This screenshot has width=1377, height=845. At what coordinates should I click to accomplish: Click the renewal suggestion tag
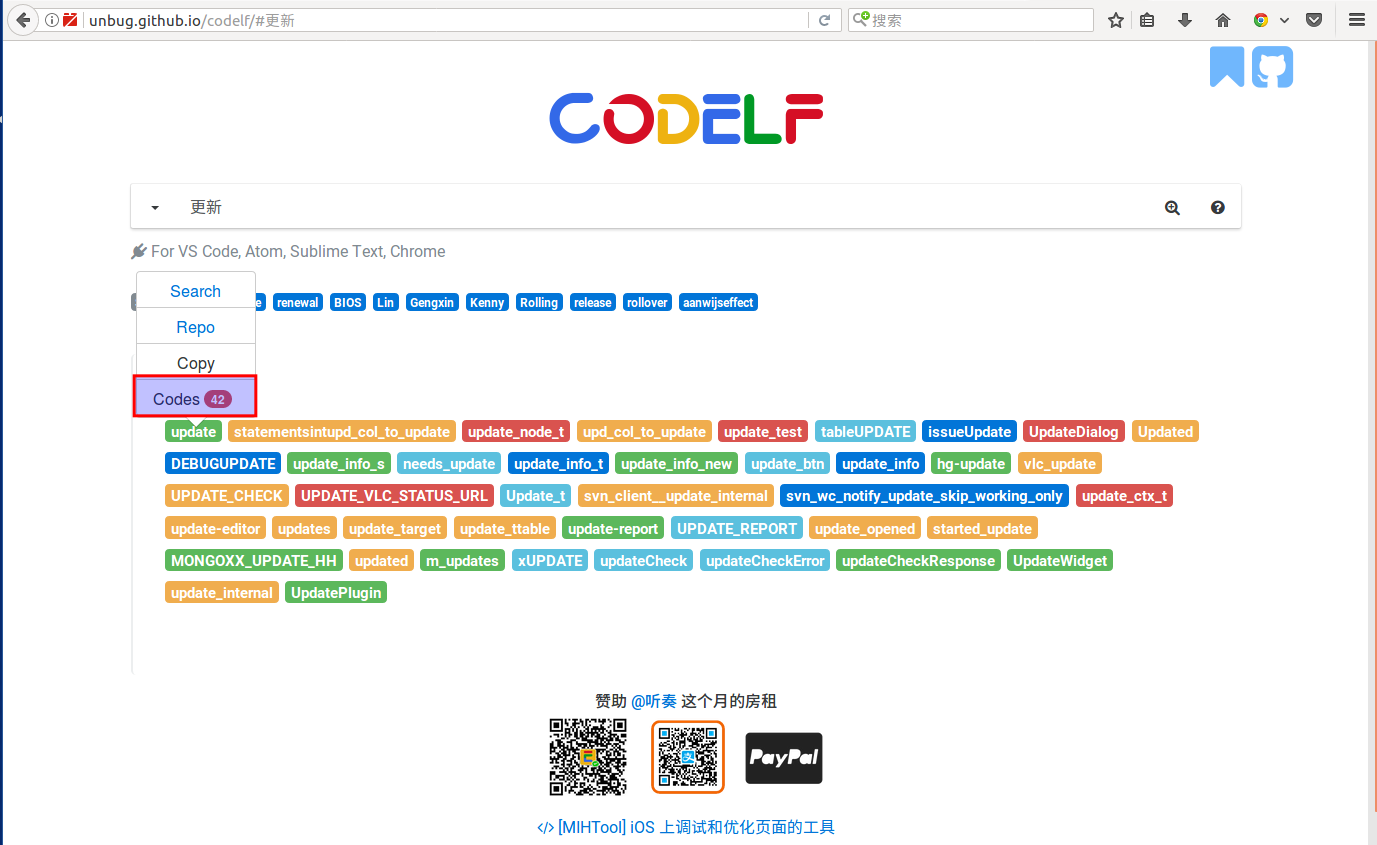(298, 302)
